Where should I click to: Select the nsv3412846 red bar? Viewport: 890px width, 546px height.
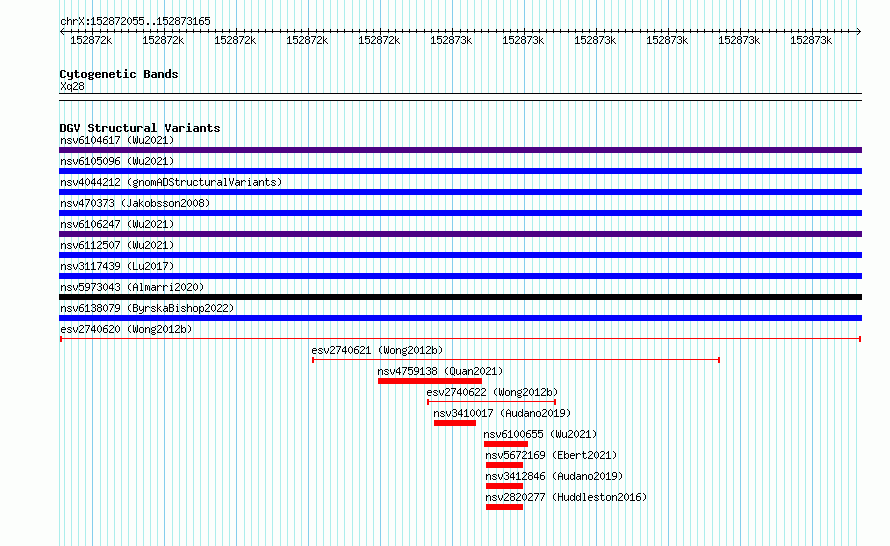pyautogui.click(x=505, y=486)
